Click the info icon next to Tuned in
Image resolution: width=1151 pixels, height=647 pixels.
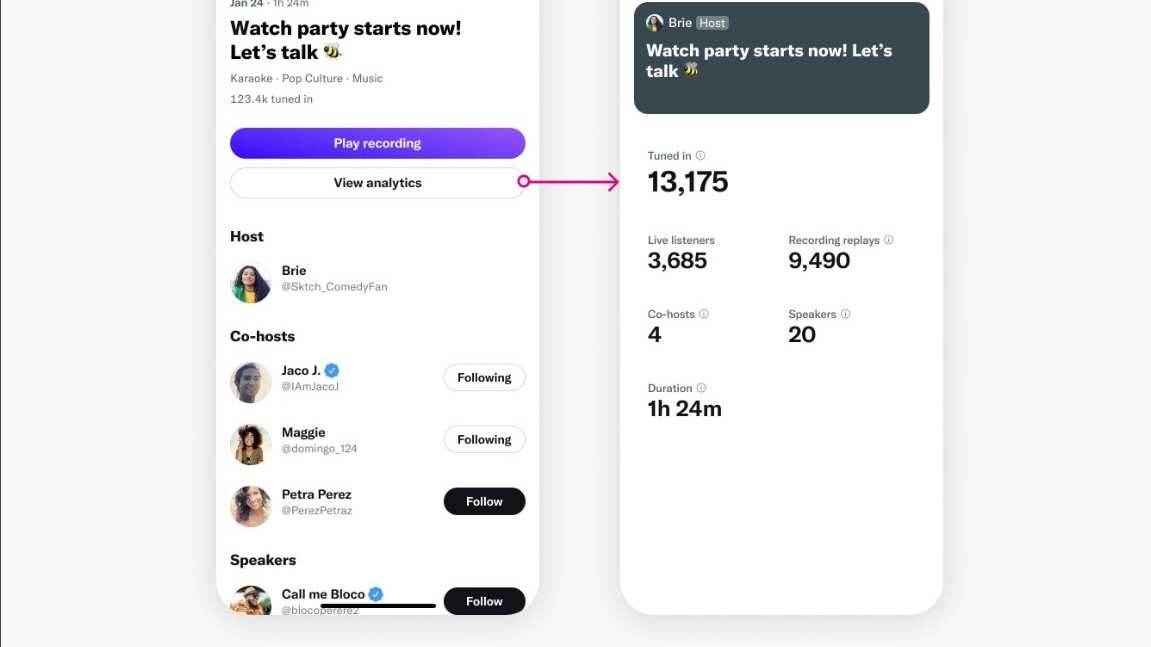pyautogui.click(x=700, y=156)
